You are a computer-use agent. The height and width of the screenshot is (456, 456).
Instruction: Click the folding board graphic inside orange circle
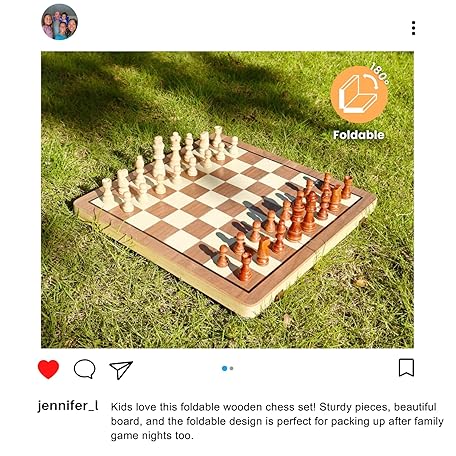357,94
